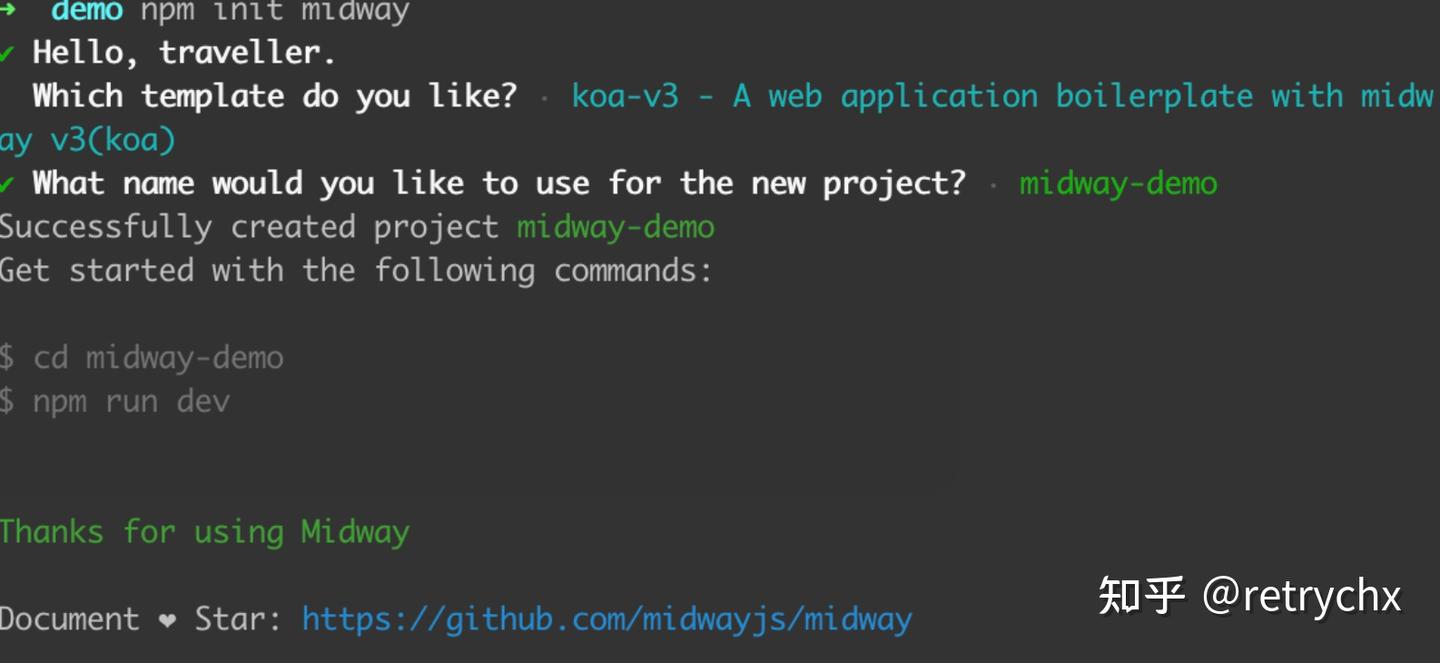
Task: Click the Which template do you like question
Action: point(275,97)
